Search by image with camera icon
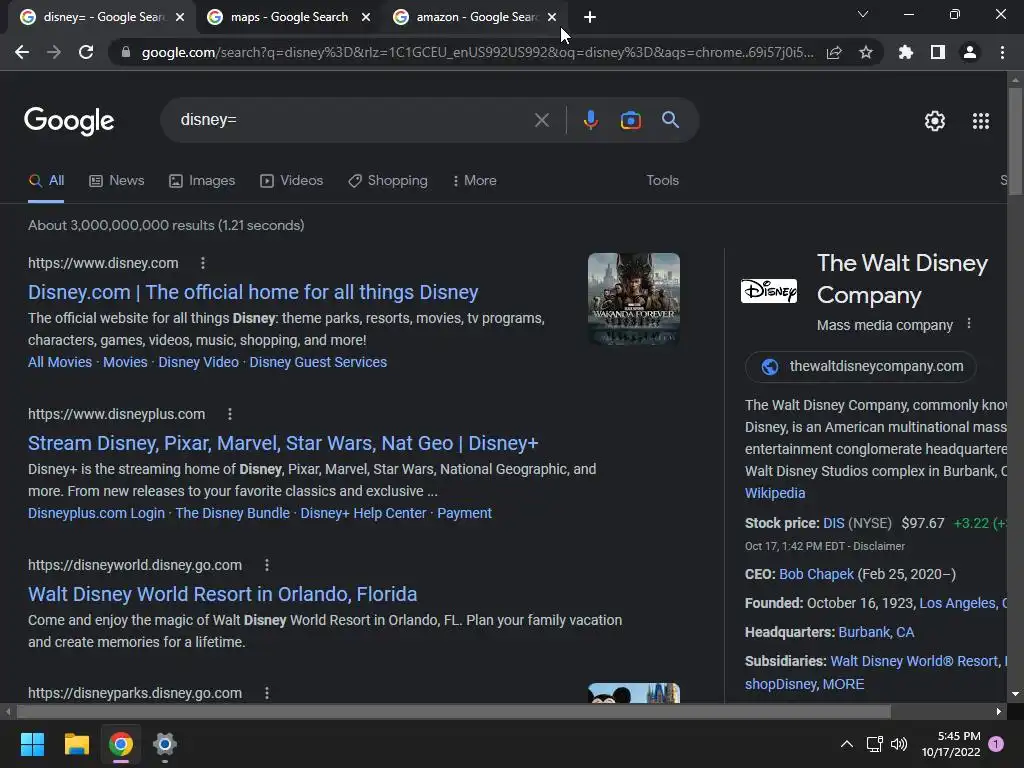 click(x=631, y=120)
